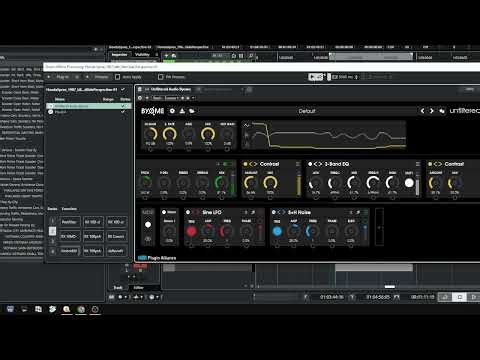Image resolution: width=480 pixels, height=360 pixels.
Task: Click the triangle icon beside BYOME gear
Action: 182,111
